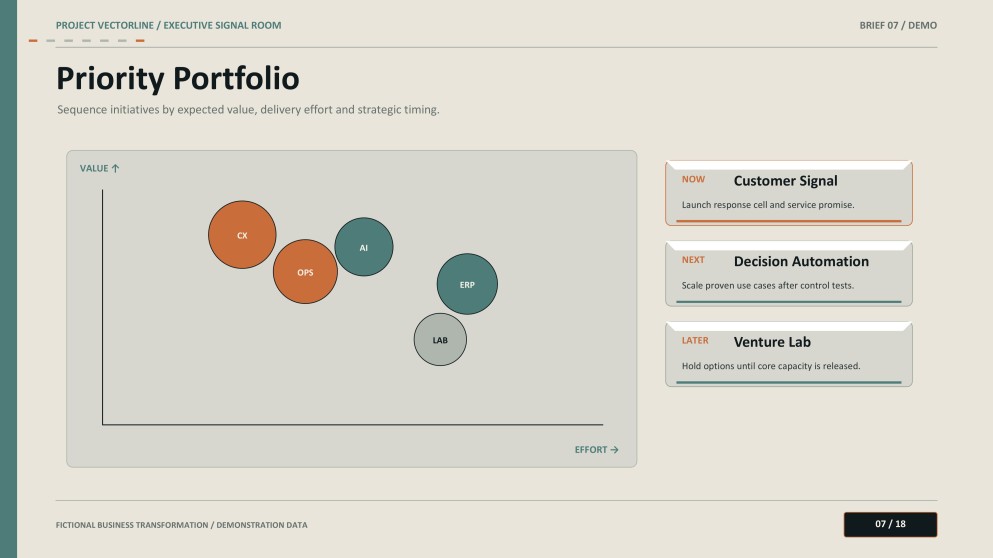The image size is (993, 558).
Task: Click the LATER tag label
Action: pyautogui.click(x=695, y=340)
